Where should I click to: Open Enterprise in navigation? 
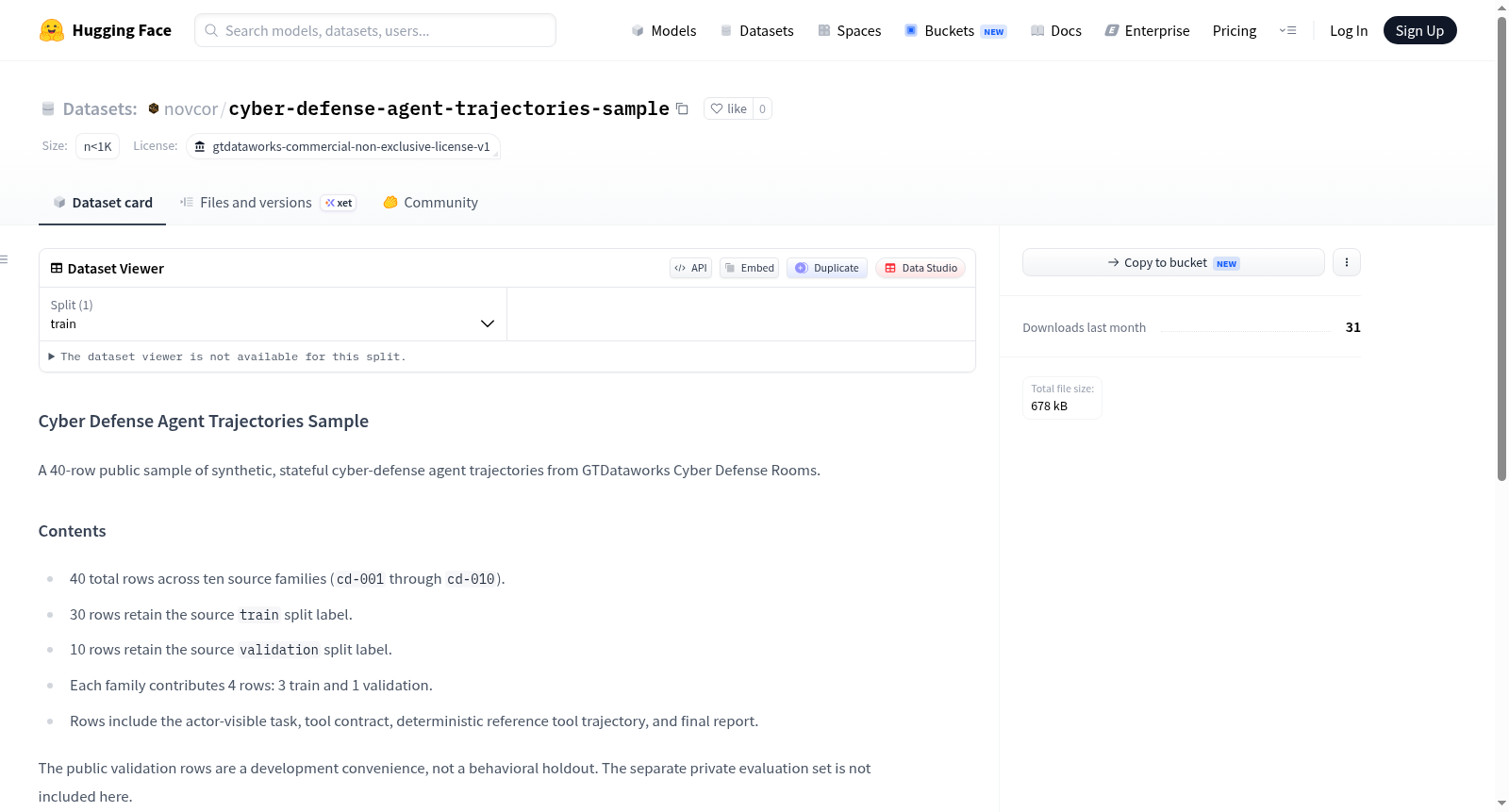1147,30
